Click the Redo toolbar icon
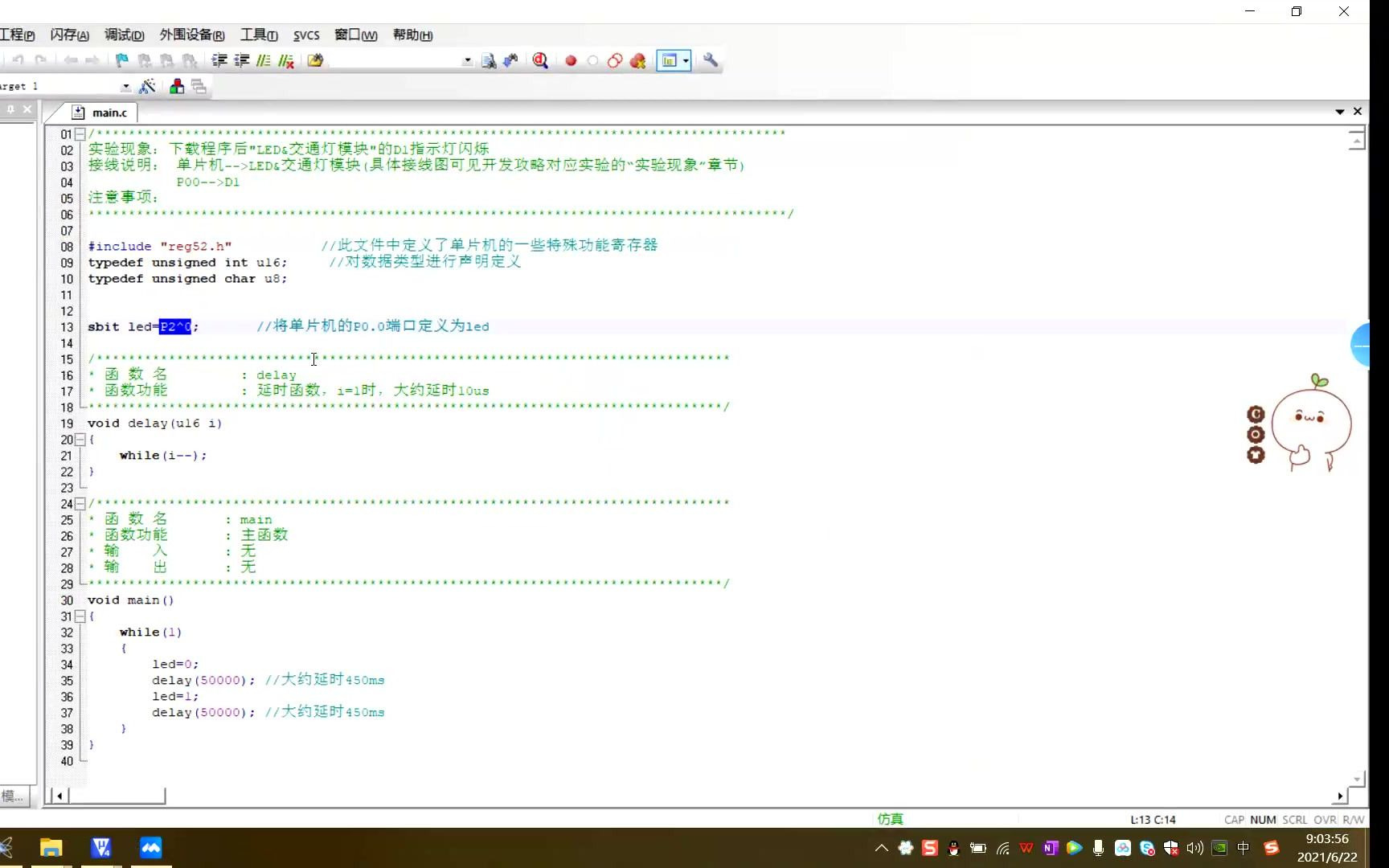 tap(40, 60)
